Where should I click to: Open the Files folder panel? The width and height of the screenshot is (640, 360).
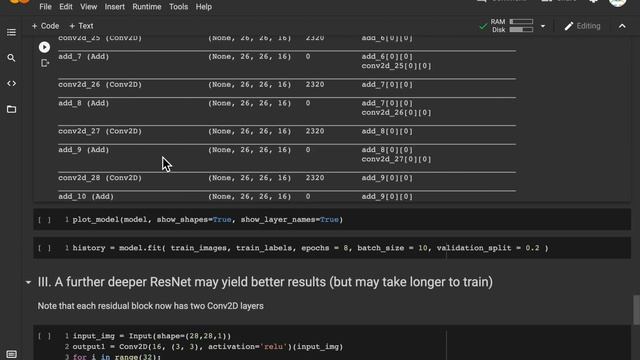[x=11, y=109]
